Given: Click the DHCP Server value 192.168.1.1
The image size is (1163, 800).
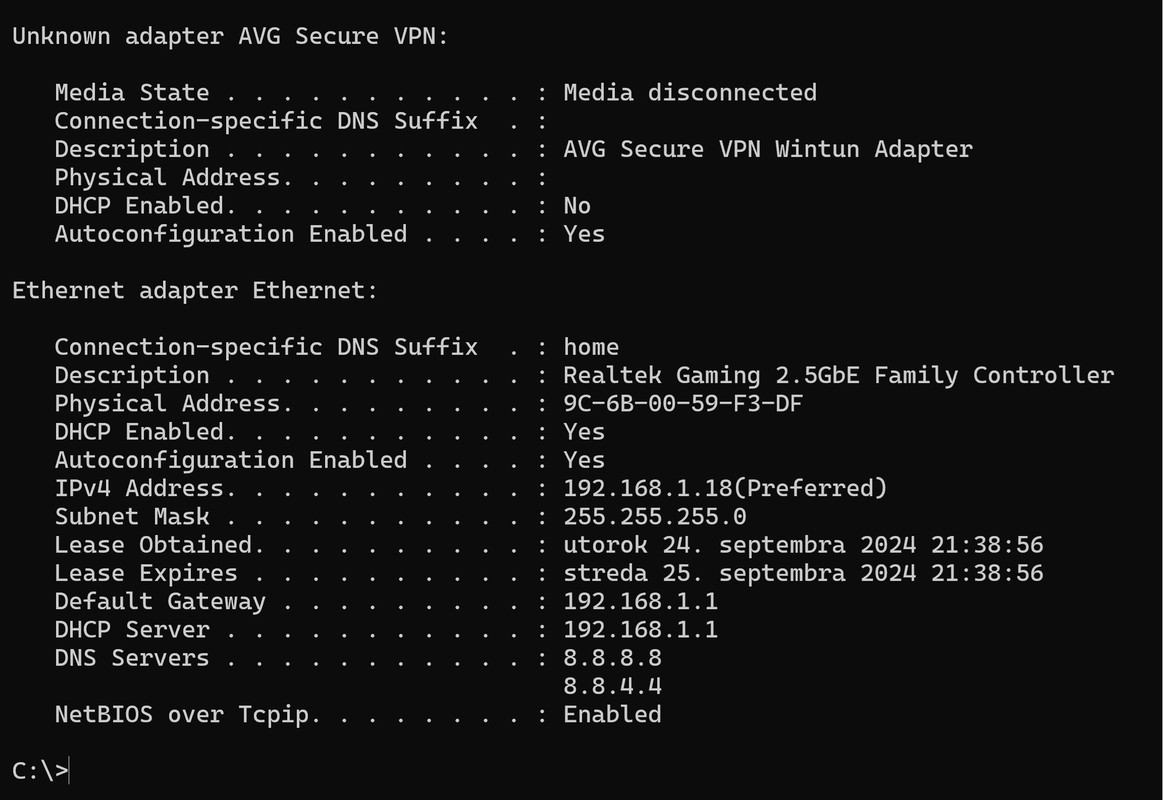Looking at the screenshot, I should 641,629.
